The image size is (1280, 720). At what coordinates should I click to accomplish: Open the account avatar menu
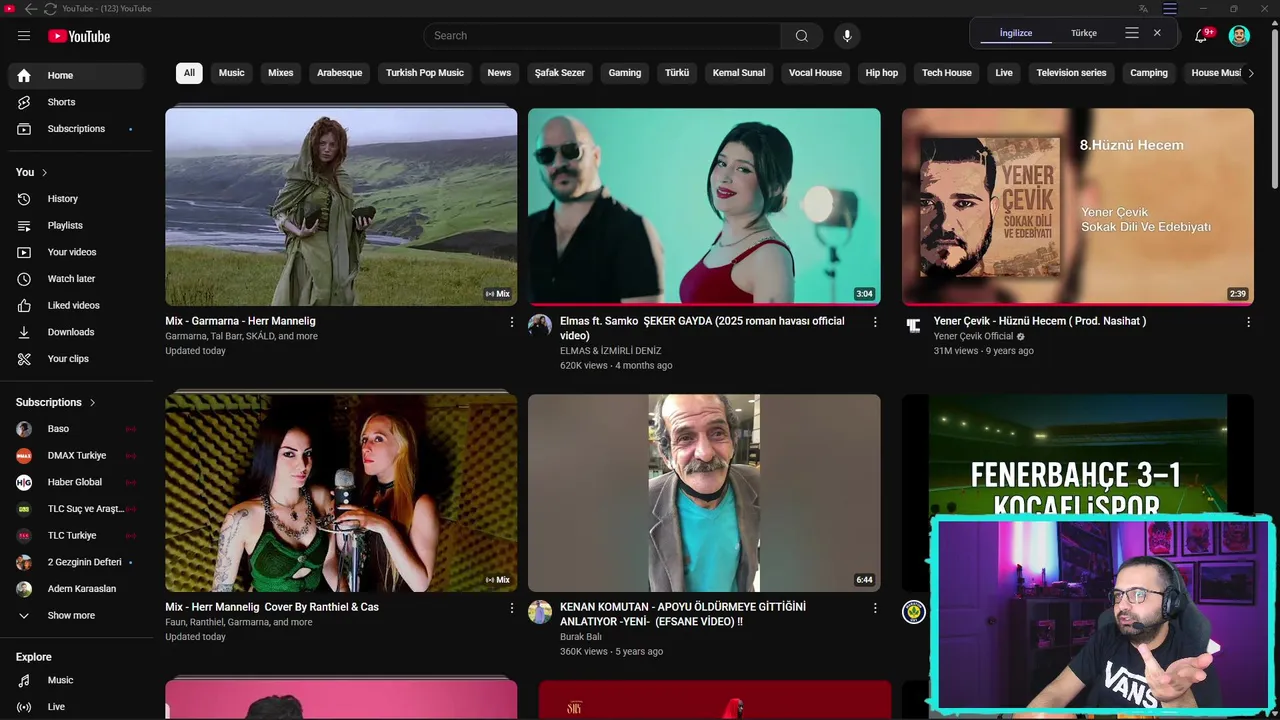point(1239,36)
